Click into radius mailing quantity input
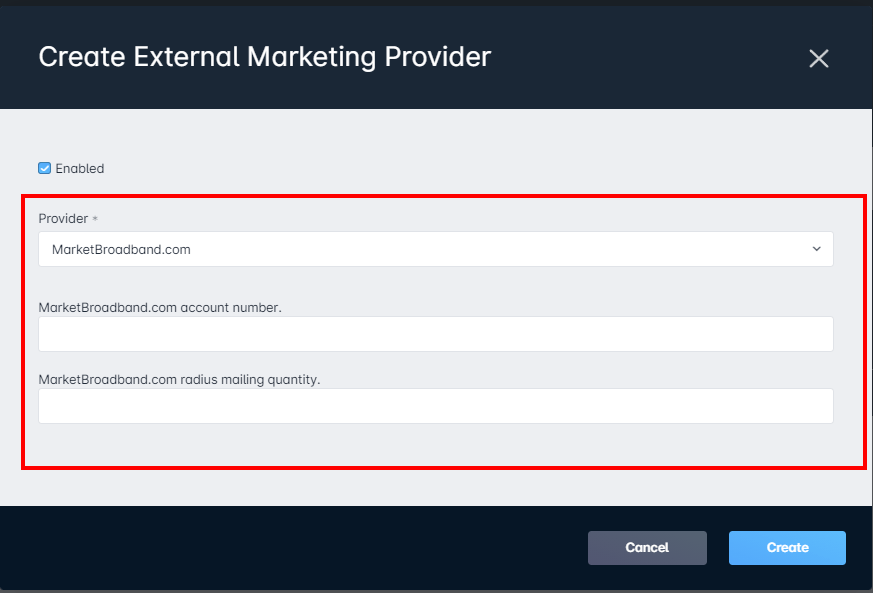The height and width of the screenshot is (593, 873). pos(435,406)
